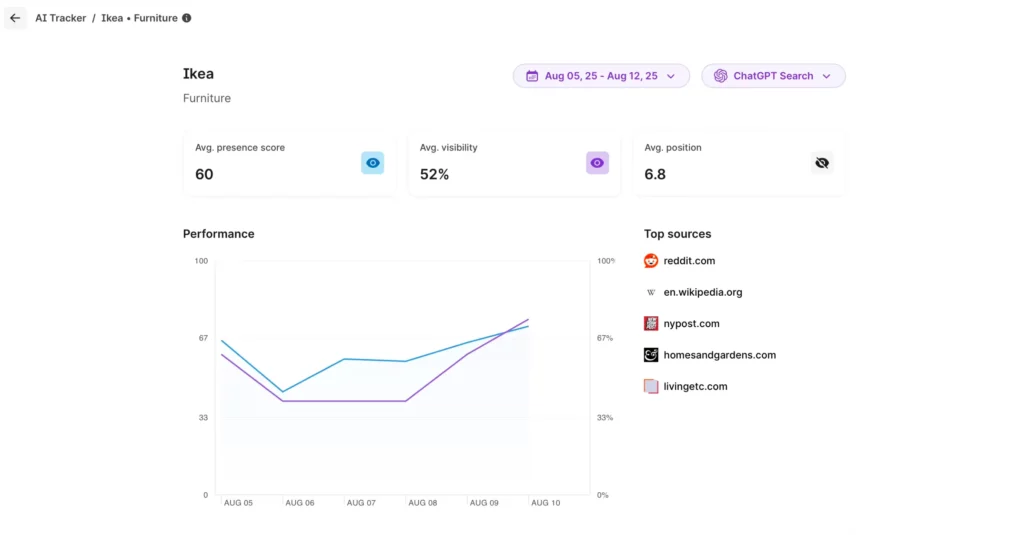Click the homesandgardens.com favicon
The image size is (1024, 535).
(x=651, y=355)
